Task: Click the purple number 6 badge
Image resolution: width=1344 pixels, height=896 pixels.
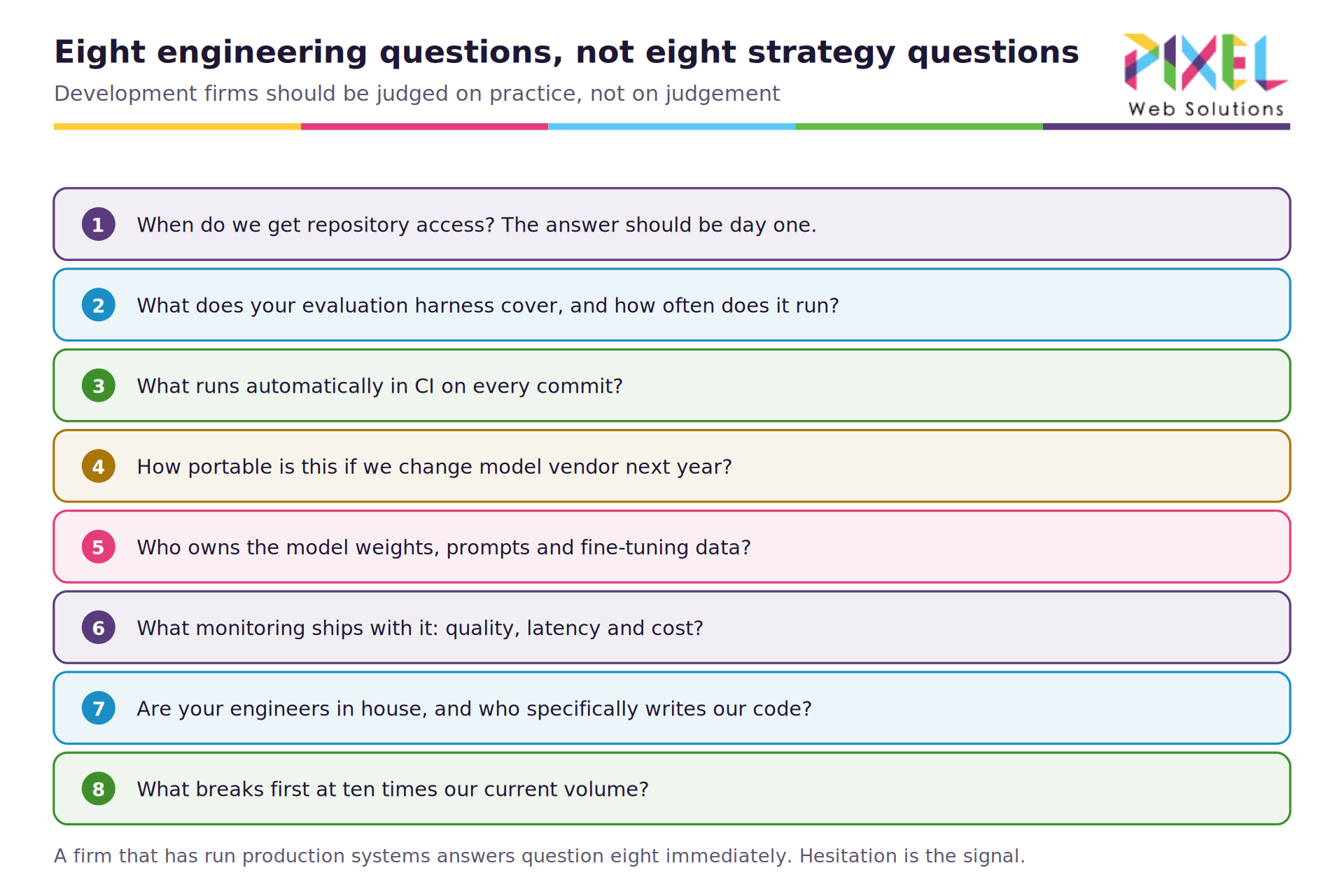Action: point(99,627)
